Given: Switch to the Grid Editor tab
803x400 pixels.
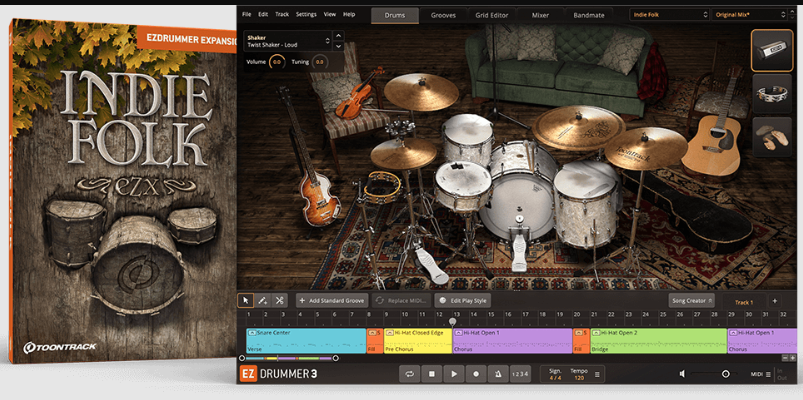Looking at the screenshot, I should coord(492,15).
